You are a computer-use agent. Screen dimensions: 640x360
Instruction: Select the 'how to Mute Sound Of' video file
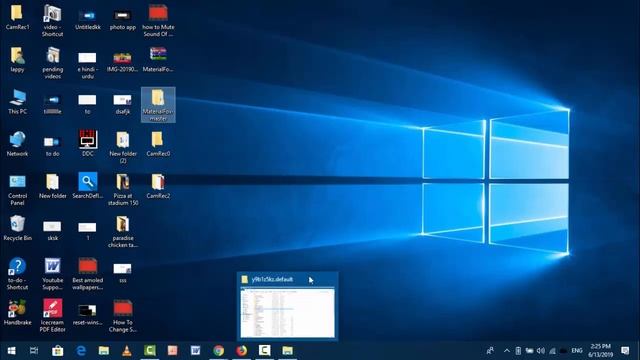pyautogui.click(x=158, y=20)
